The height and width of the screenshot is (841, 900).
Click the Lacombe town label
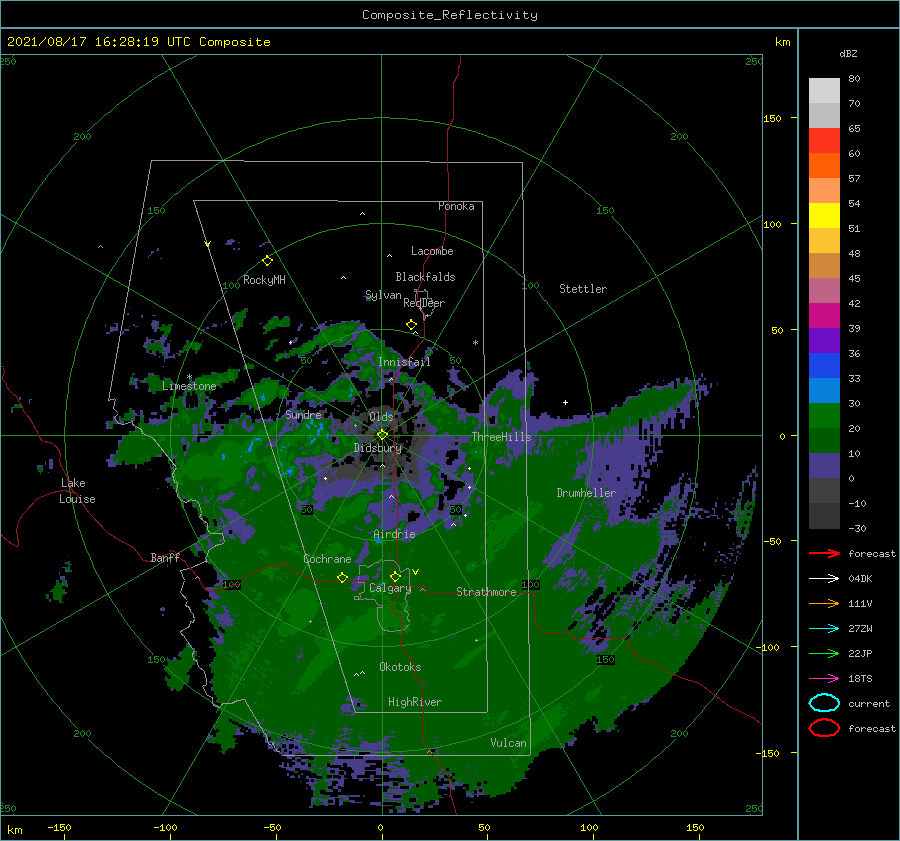(432, 251)
